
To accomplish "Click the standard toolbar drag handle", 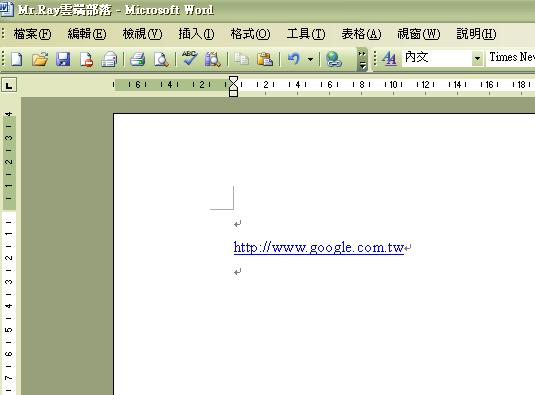I will coord(3,59).
